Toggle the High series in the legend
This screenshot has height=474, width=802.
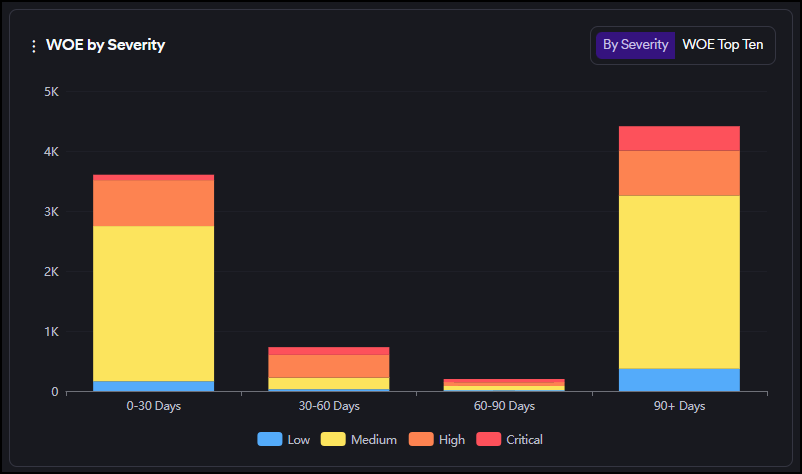pos(438,439)
